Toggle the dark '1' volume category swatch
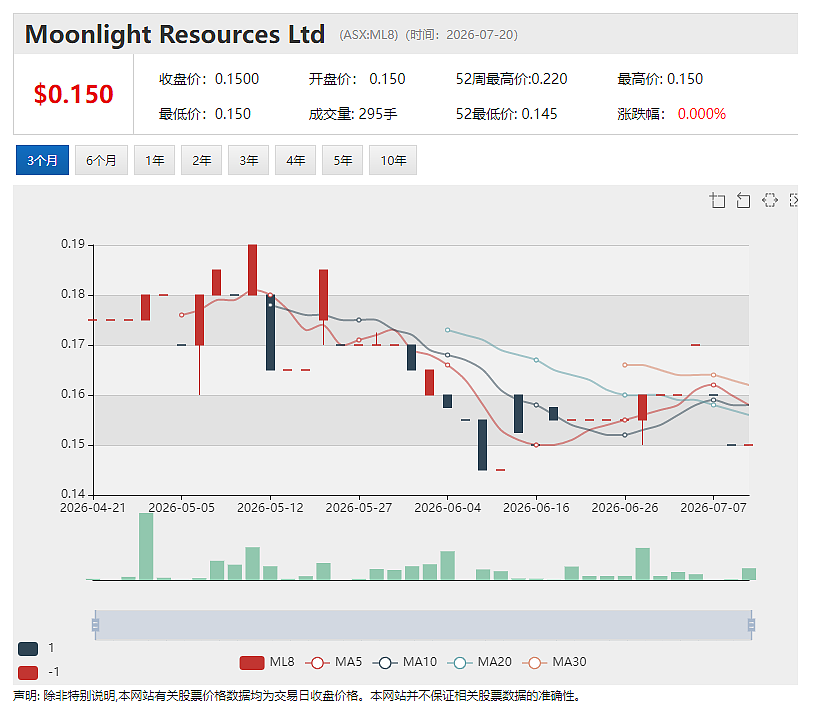The width and height of the screenshot is (816, 716). (x=28, y=648)
